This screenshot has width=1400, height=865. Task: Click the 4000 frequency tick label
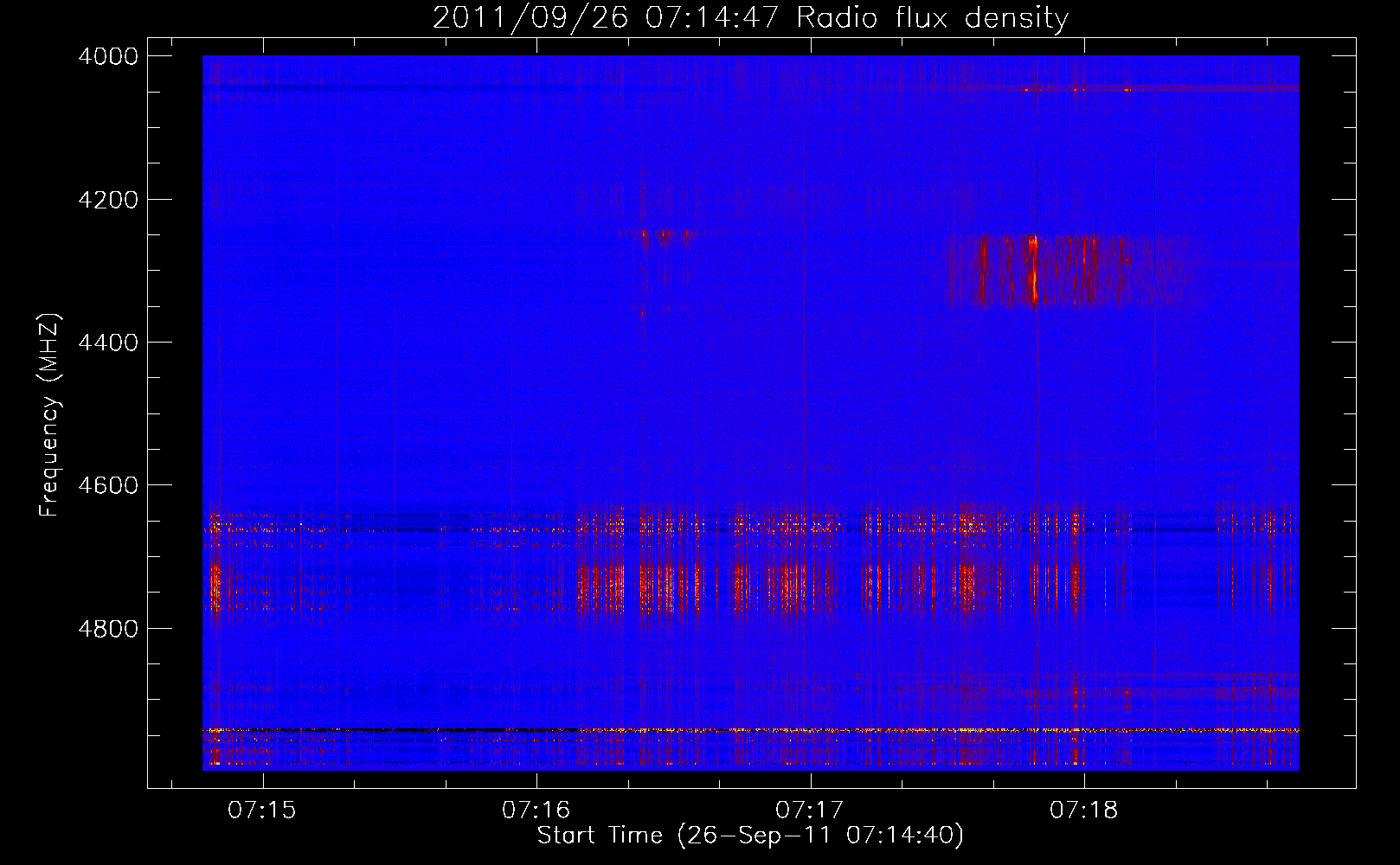(108, 56)
